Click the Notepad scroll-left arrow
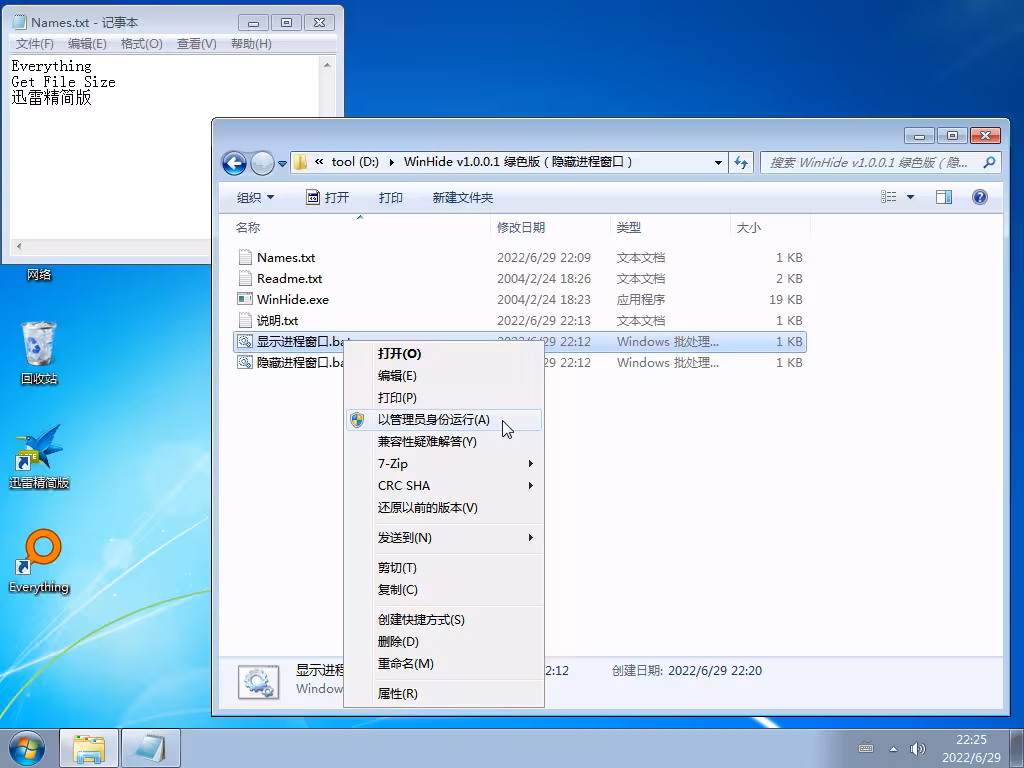 19,246
